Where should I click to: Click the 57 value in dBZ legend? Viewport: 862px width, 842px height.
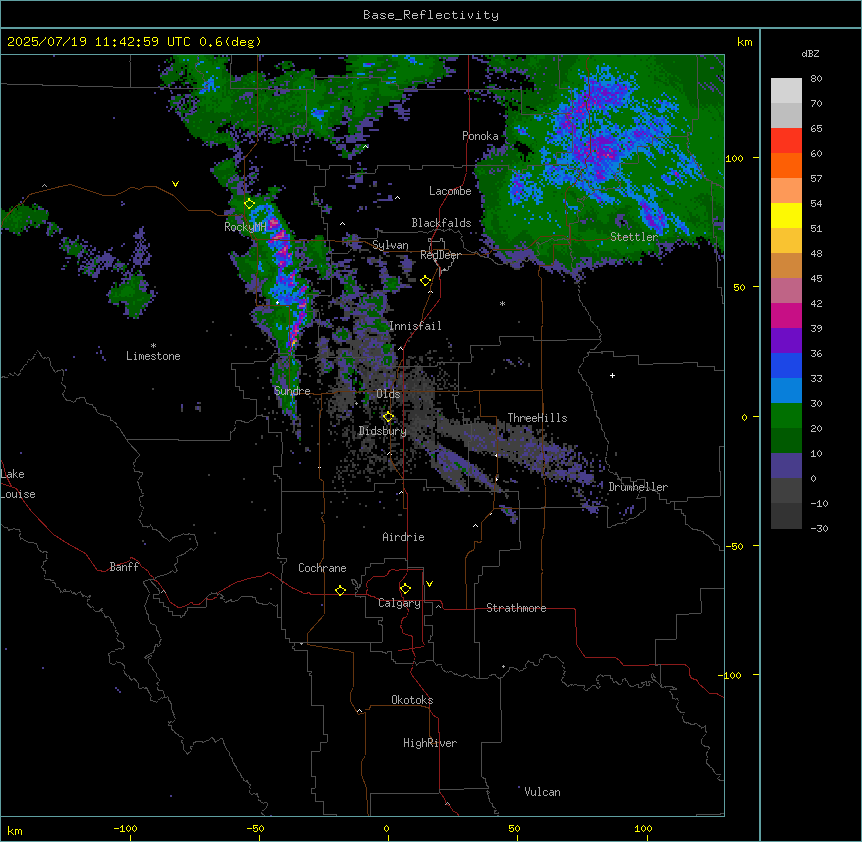click(816, 179)
